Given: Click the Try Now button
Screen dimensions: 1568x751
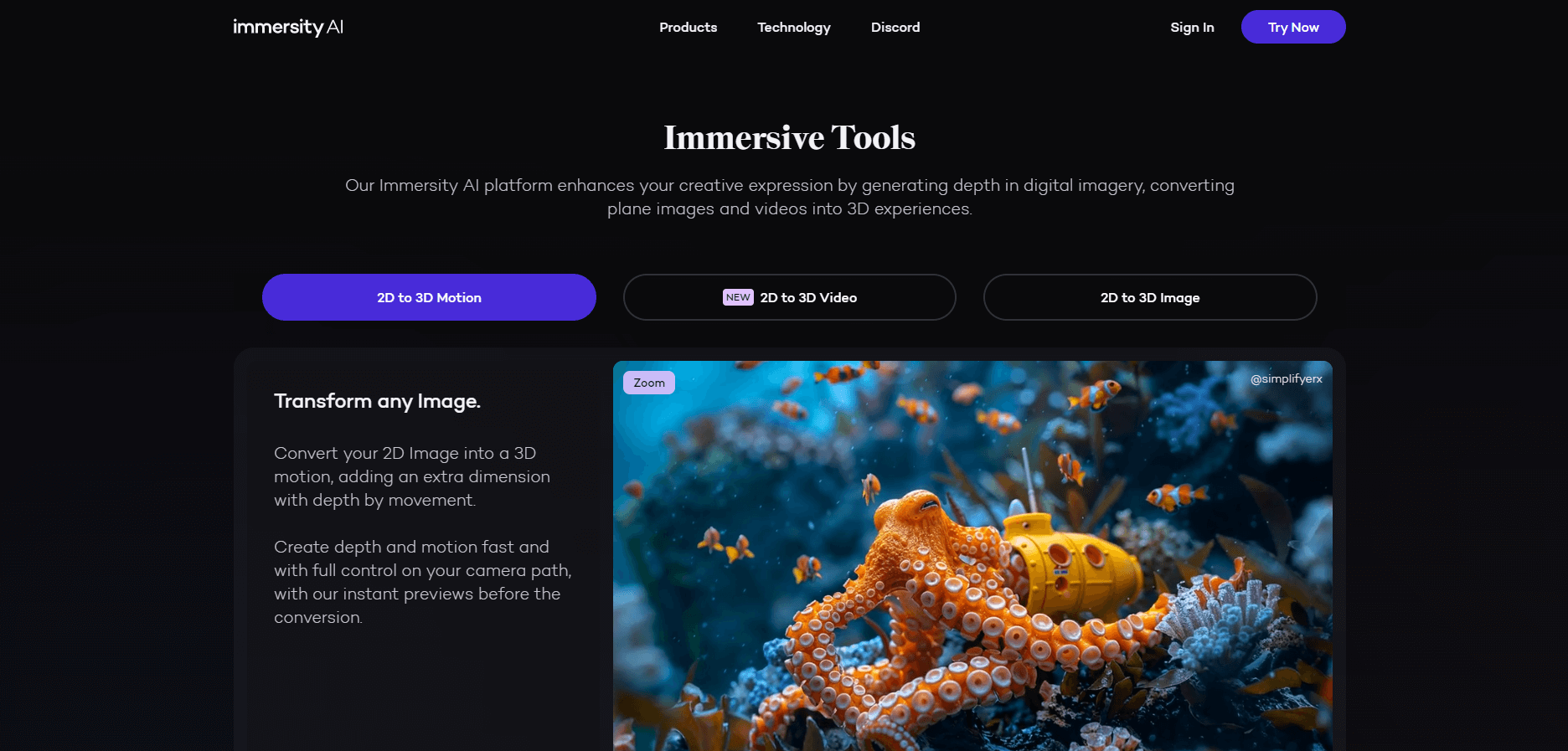Looking at the screenshot, I should (1293, 27).
